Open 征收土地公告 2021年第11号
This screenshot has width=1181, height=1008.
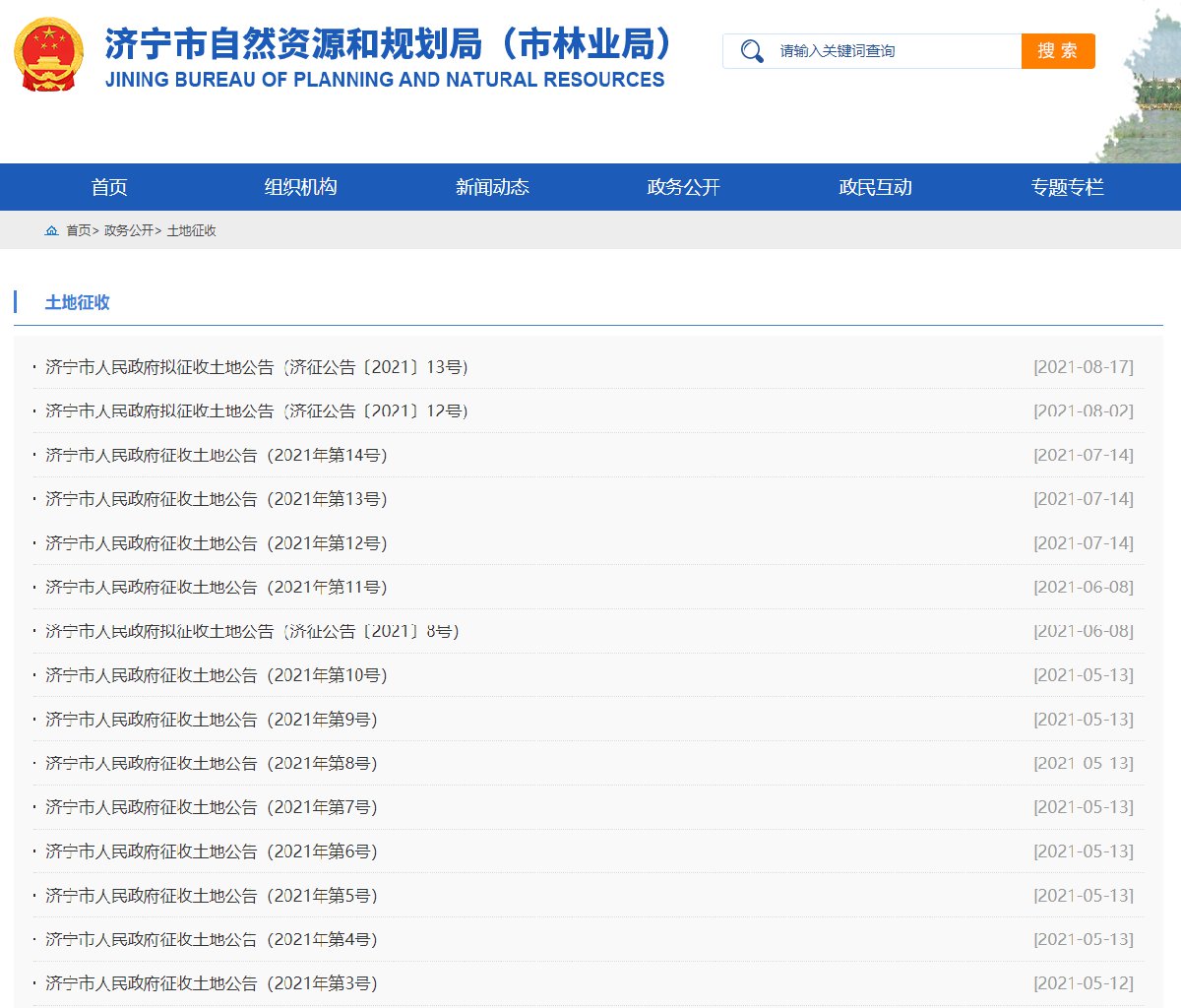click(x=217, y=588)
